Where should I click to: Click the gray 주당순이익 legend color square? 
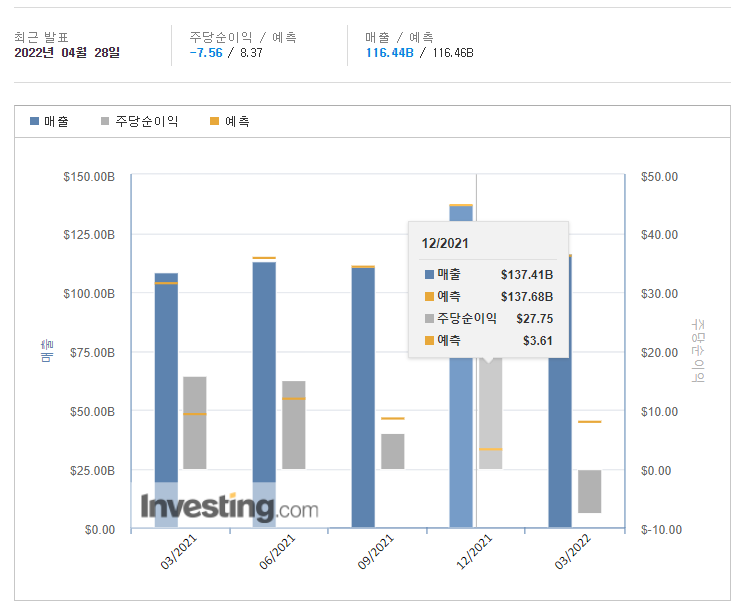(x=105, y=121)
